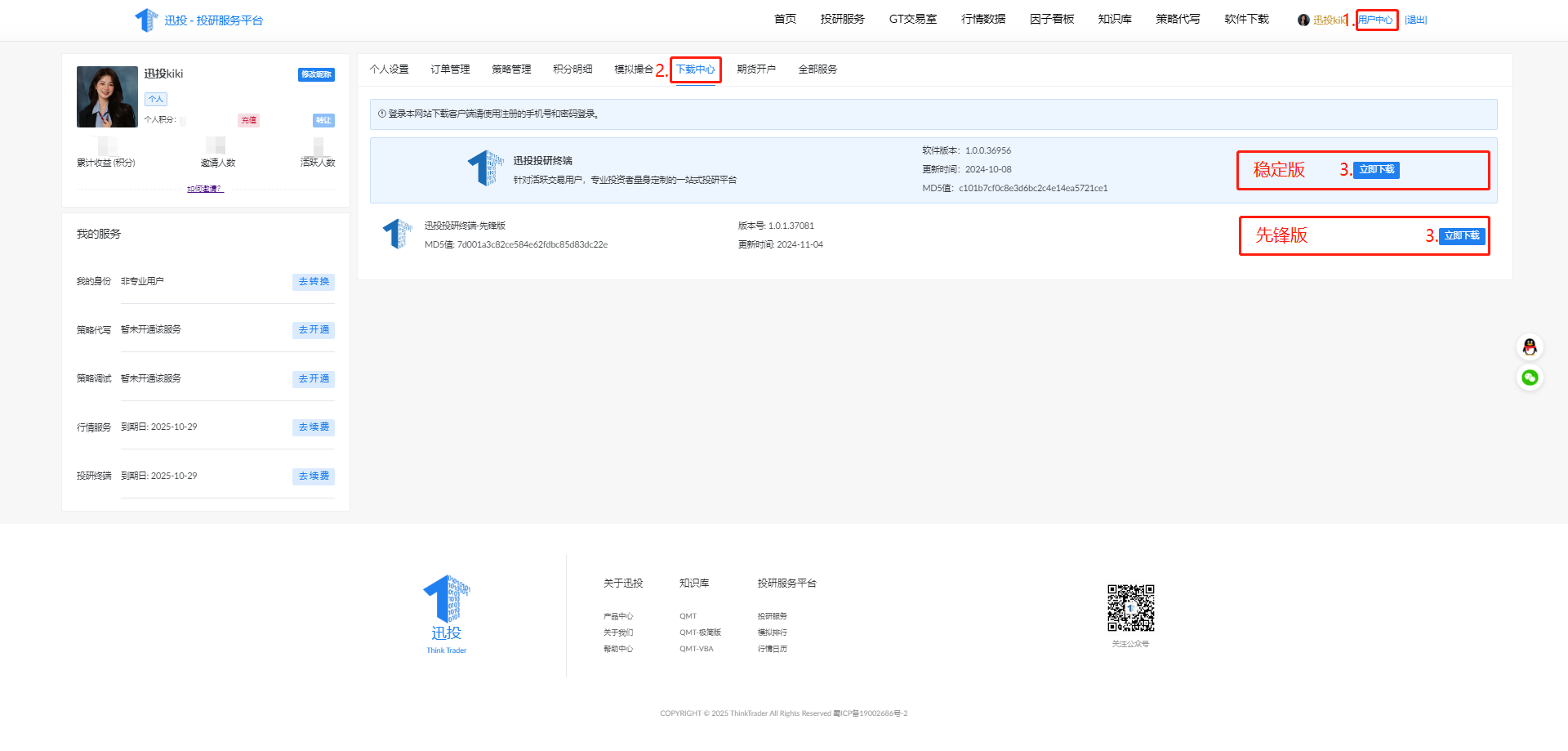Click the info icon in the login notice
Screen dimensions: 1568x751
click(x=381, y=114)
